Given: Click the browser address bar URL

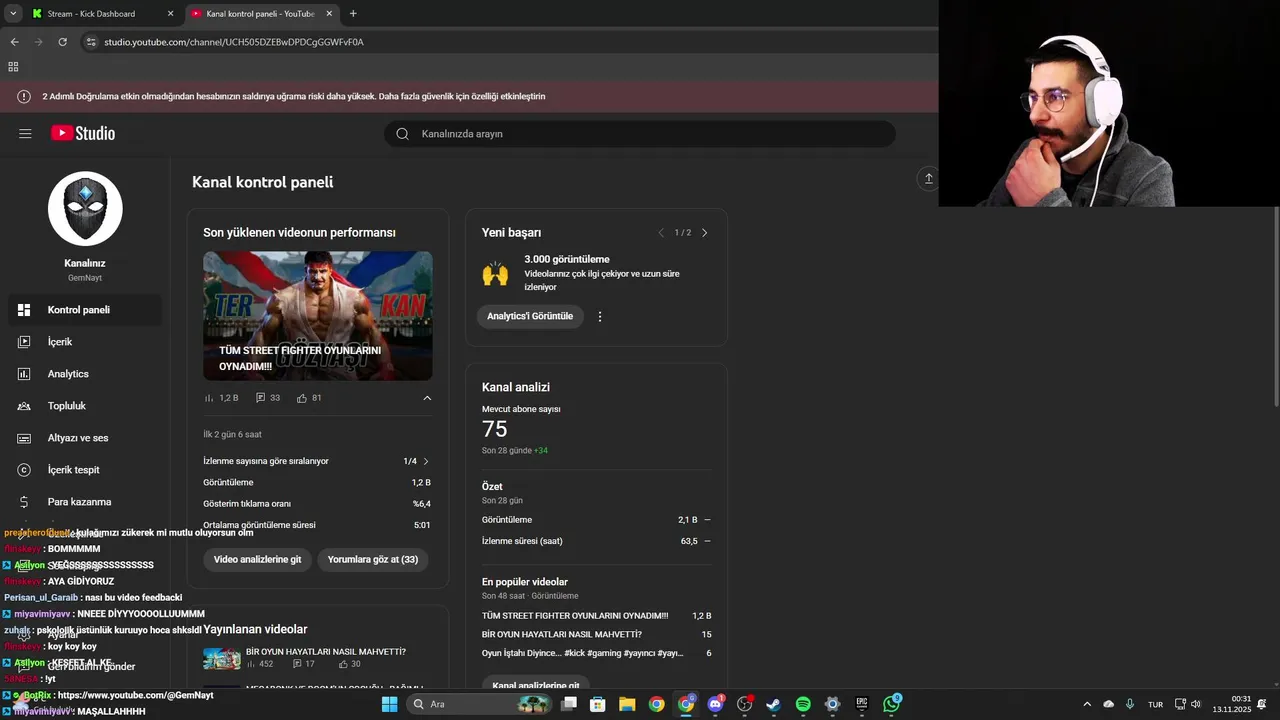Looking at the screenshot, I should pos(234,42).
